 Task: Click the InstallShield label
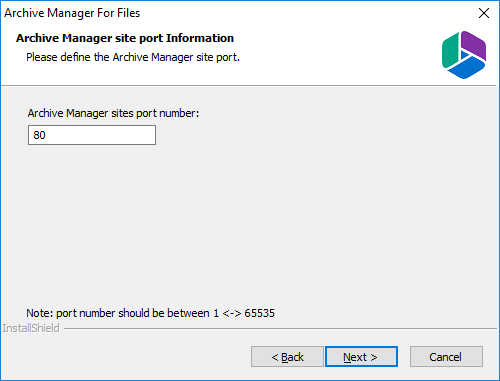tap(31, 328)
